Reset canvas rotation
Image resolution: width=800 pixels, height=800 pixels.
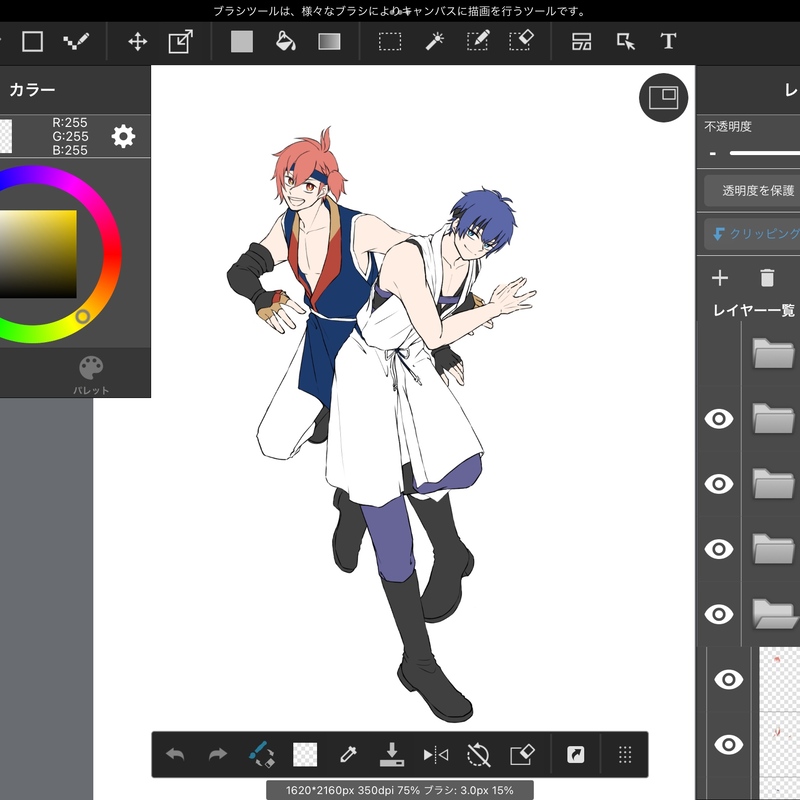[x=479, y=754]
